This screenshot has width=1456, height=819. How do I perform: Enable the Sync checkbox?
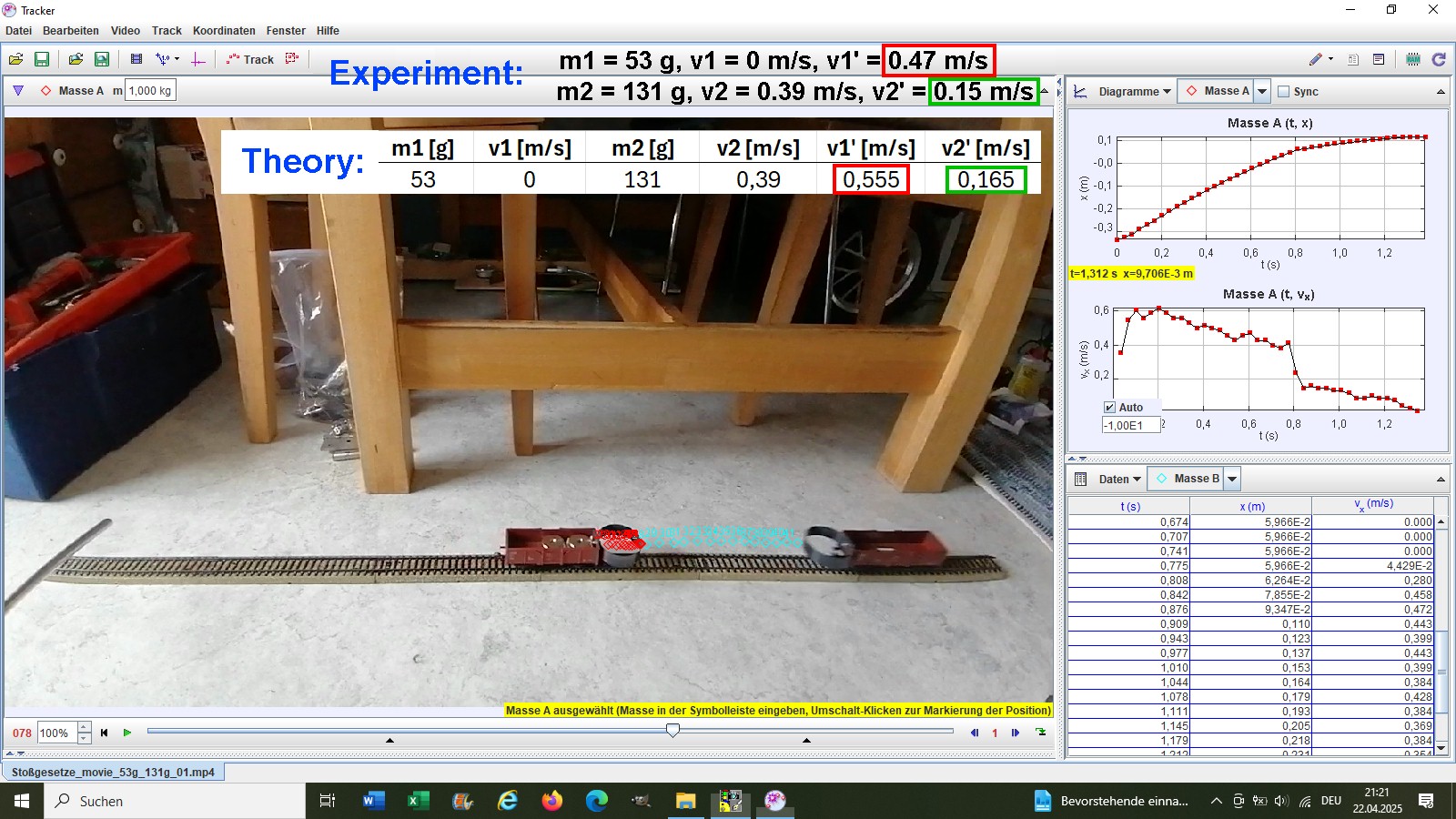(1284, 91)
